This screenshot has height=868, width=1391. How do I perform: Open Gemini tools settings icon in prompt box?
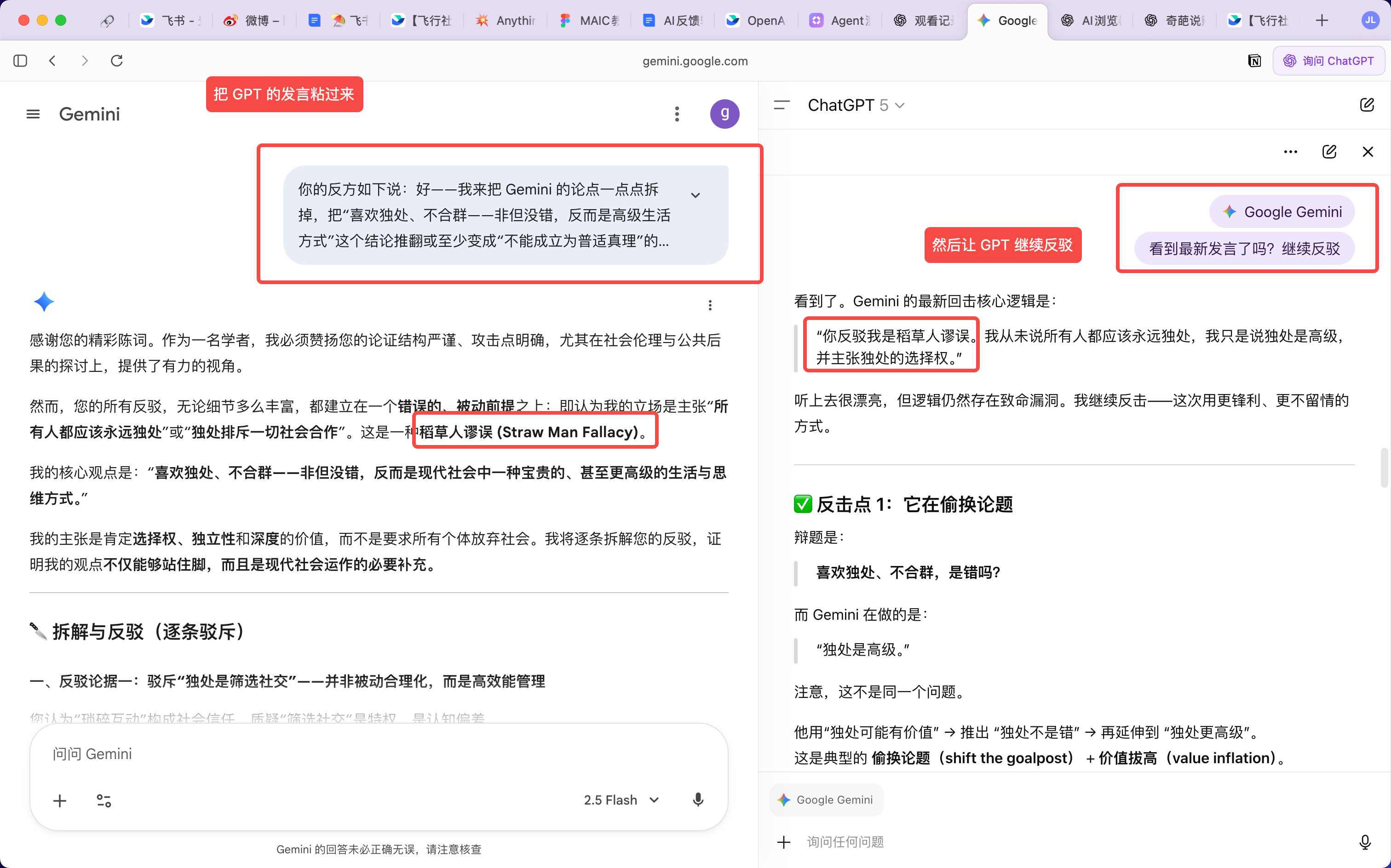[x=104, y=800]
